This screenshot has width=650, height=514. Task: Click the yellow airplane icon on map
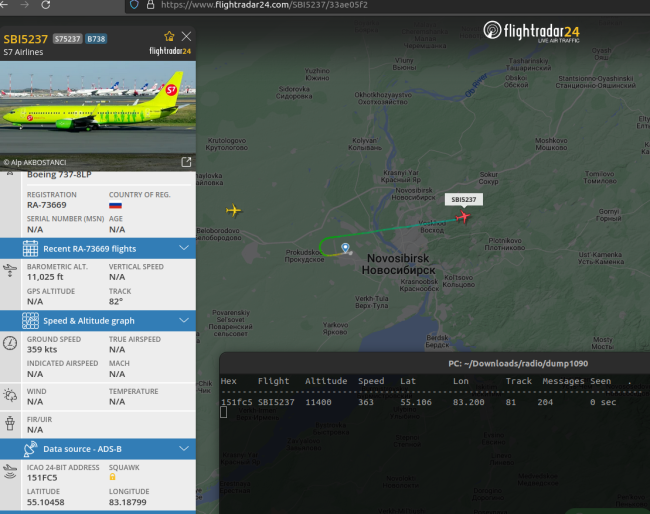234,210
